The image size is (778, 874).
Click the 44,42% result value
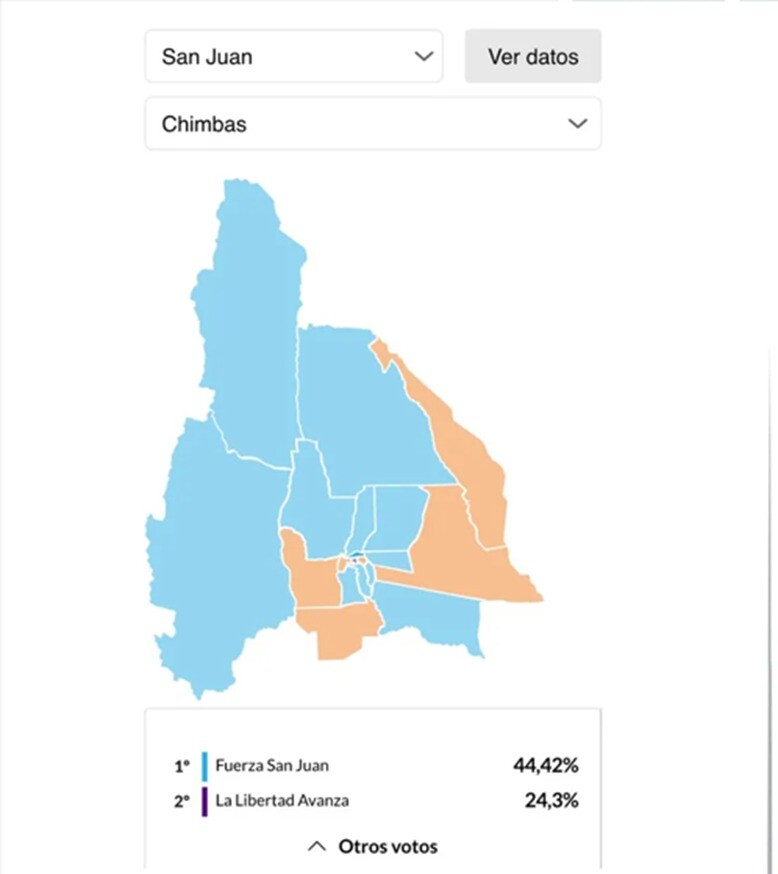click(x=545, y=766)
